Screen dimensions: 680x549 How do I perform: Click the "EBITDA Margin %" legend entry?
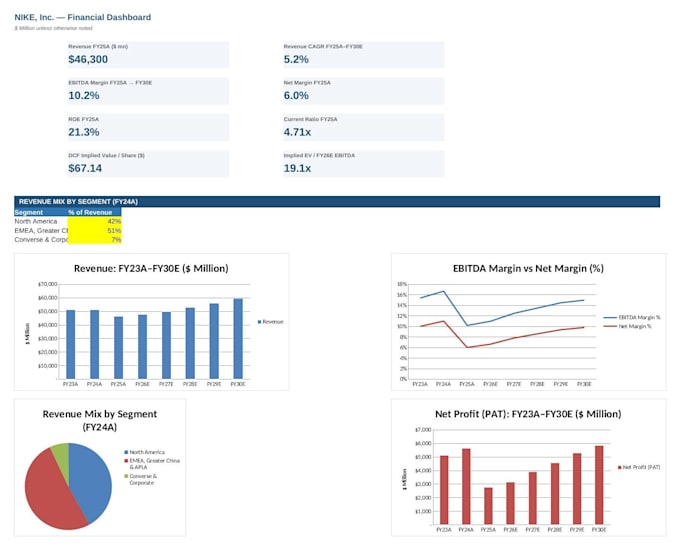pos(632,317)
